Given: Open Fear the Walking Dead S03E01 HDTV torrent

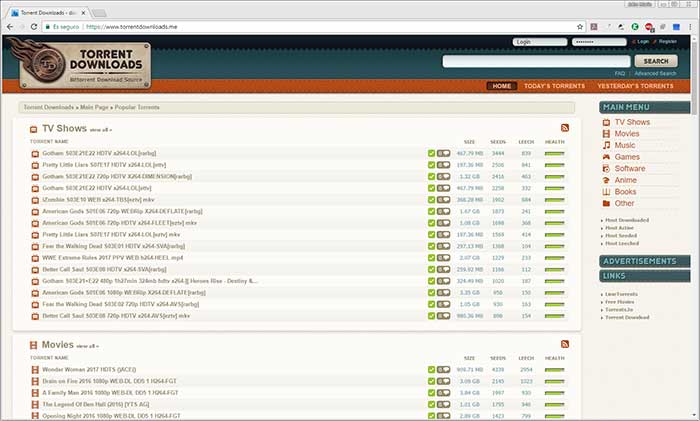Looking at the screenshot, I should point(113,246).
